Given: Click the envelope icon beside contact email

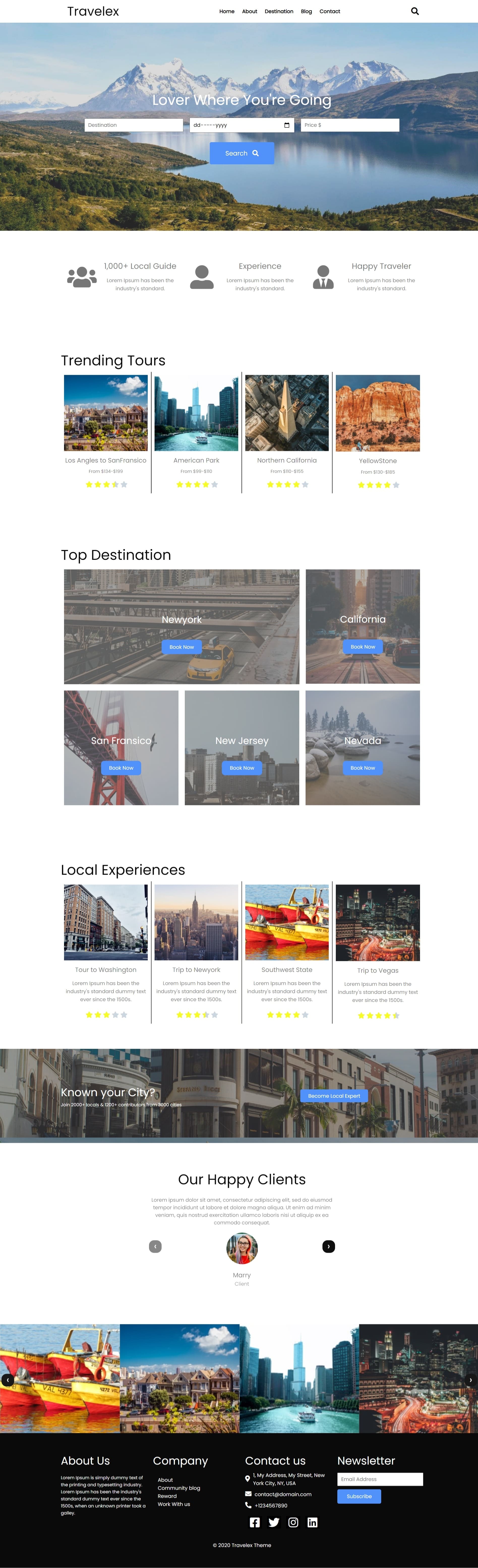Looking at the screenshot, I should [248, 1494].
